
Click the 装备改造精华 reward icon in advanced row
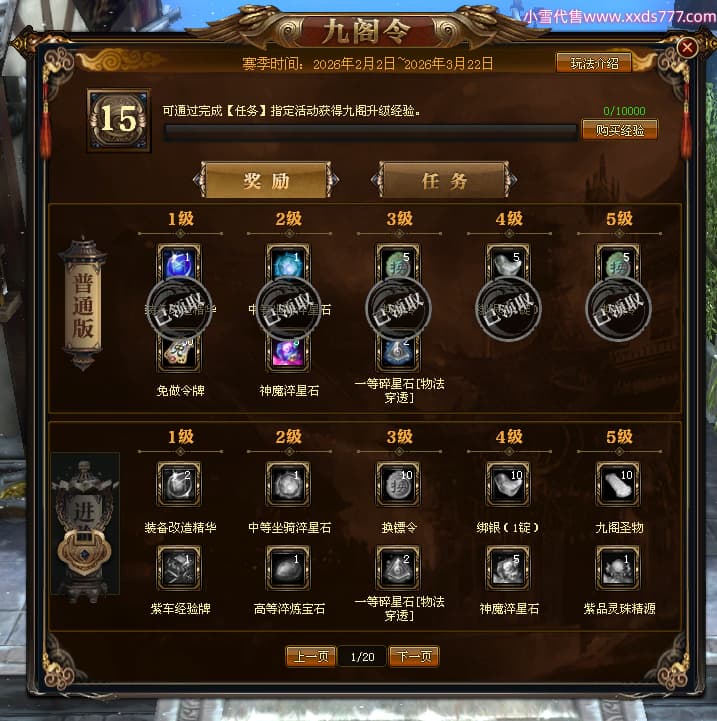(x=179, y=484)
